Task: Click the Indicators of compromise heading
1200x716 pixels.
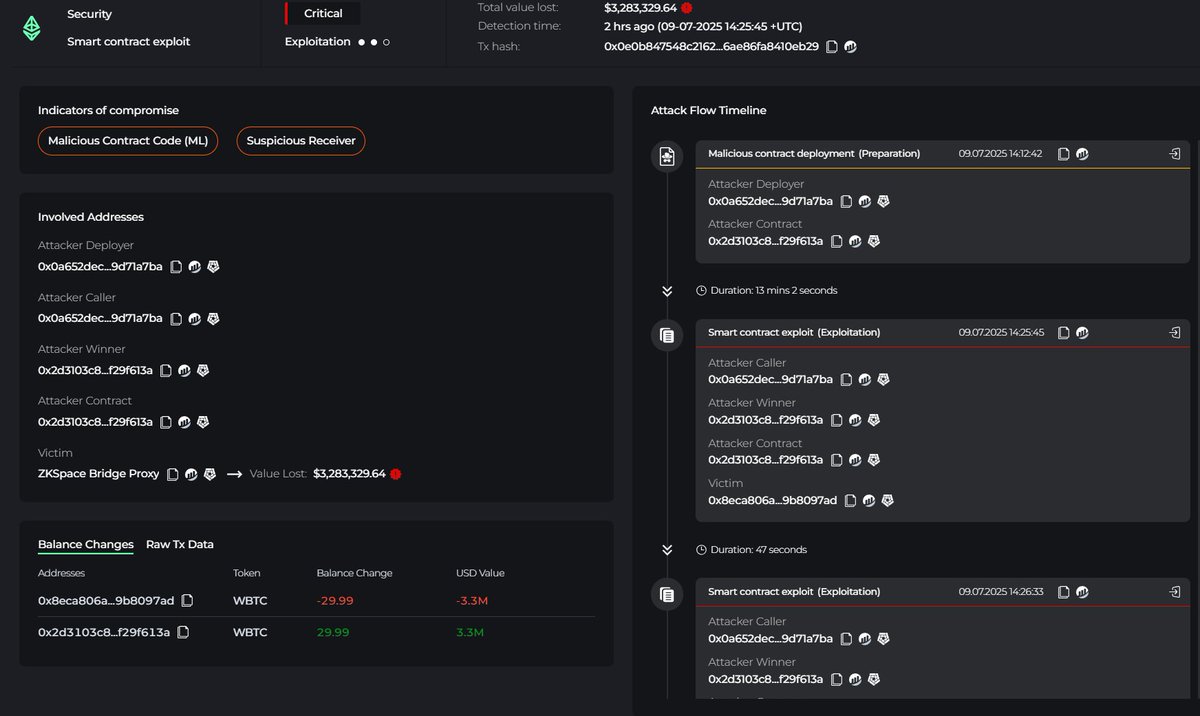Action: pos(108,110)
